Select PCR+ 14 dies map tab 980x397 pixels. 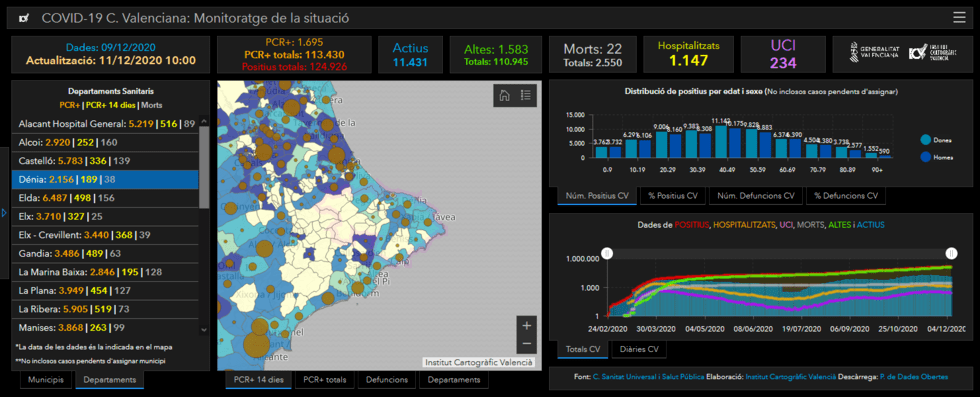259,379
